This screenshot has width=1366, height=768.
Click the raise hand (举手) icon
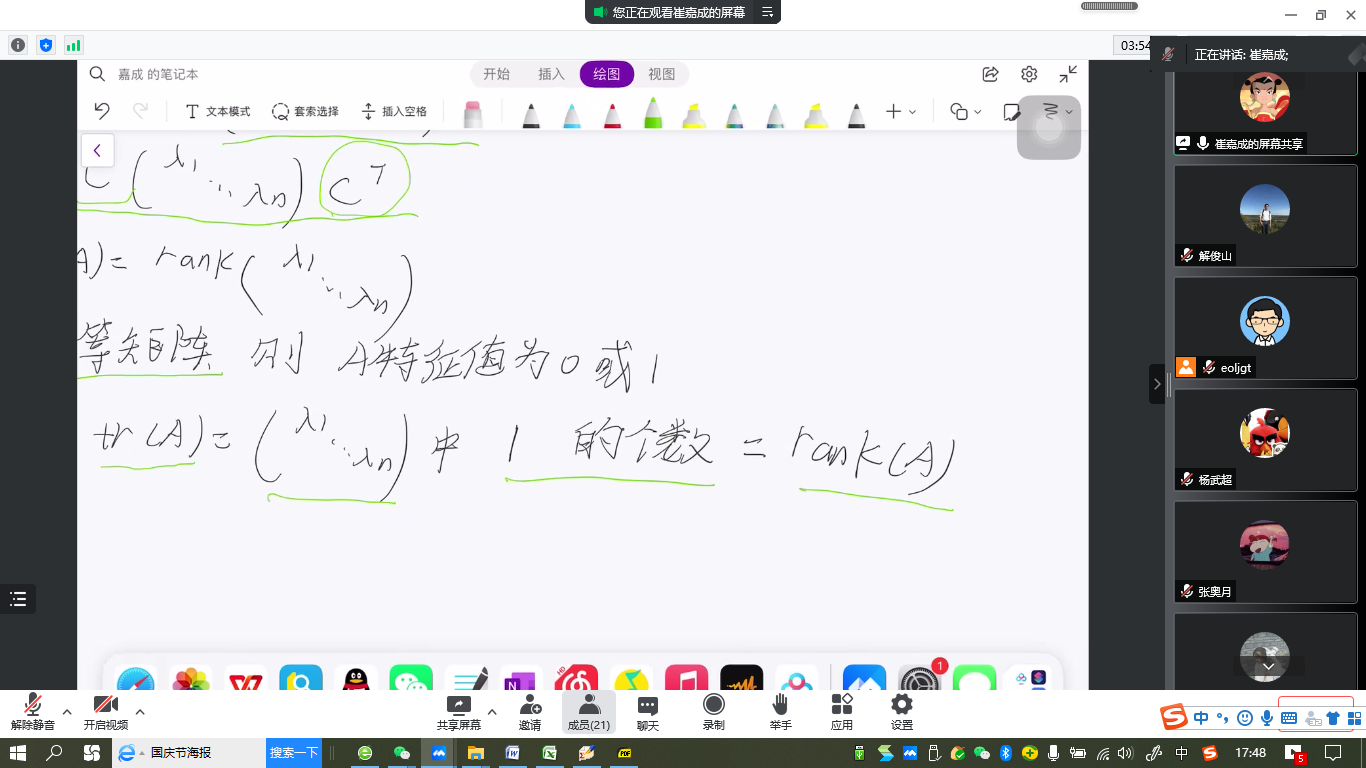click(780, 711)
